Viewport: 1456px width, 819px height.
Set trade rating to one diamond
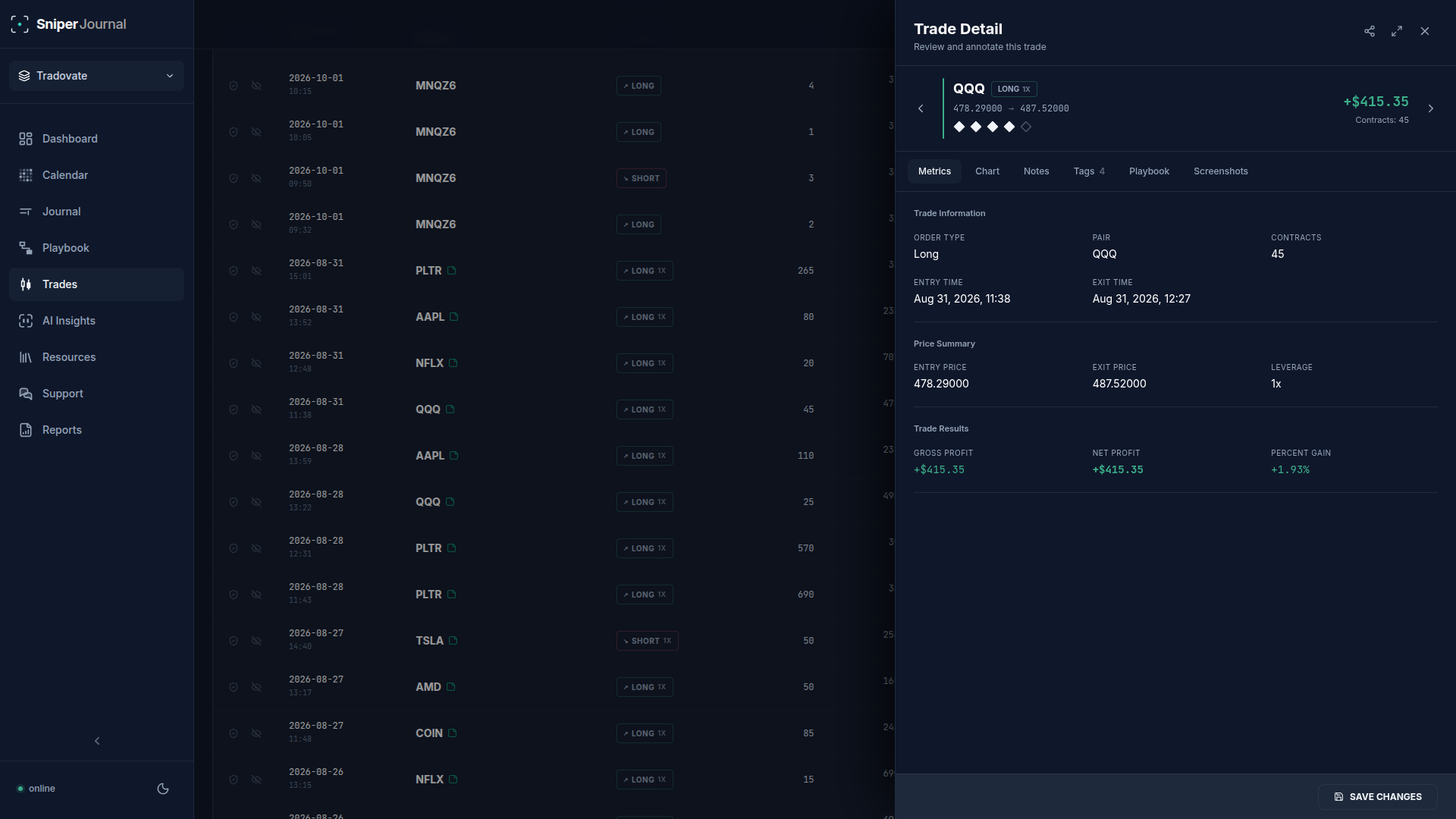pos(959,127)
